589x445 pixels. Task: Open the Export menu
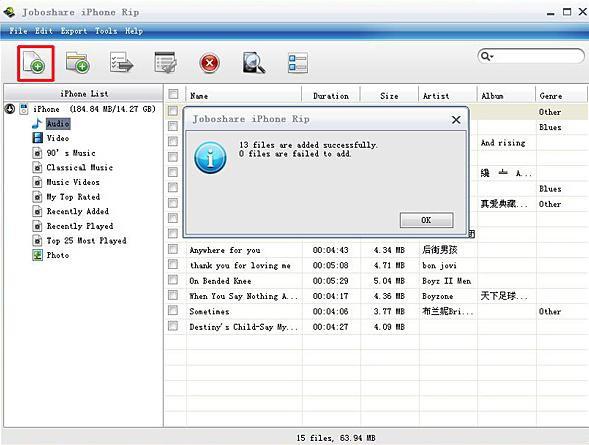tap(74, 31)
